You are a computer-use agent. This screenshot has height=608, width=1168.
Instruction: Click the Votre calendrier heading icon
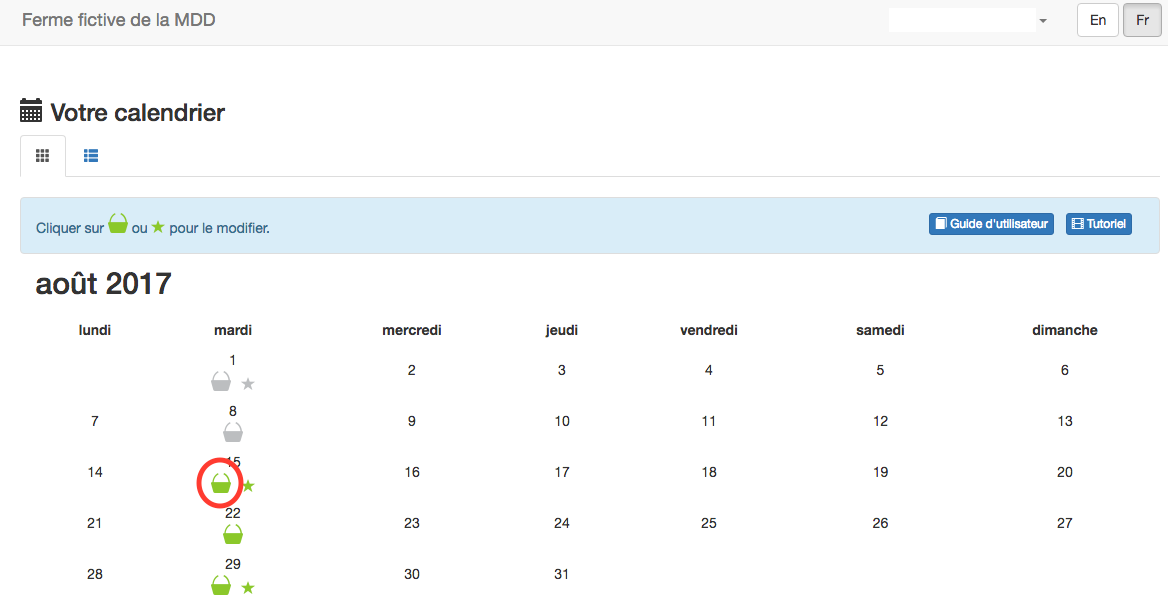click(x=31, y=111)
